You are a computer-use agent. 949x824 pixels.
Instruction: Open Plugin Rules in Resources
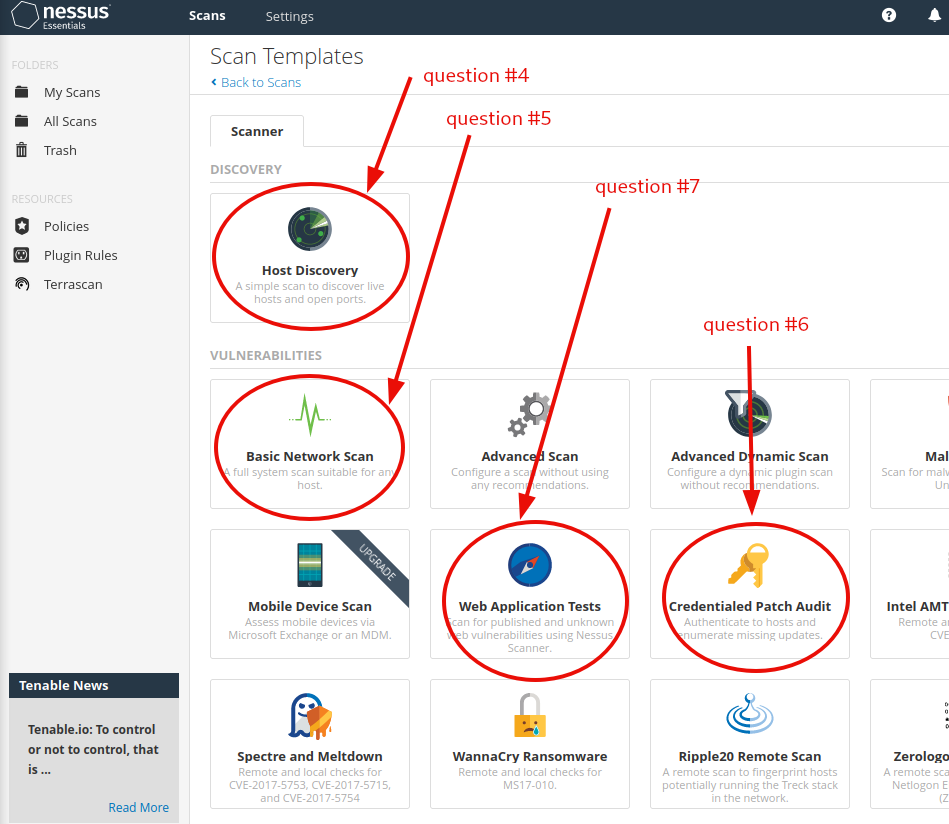pos(80,255)
